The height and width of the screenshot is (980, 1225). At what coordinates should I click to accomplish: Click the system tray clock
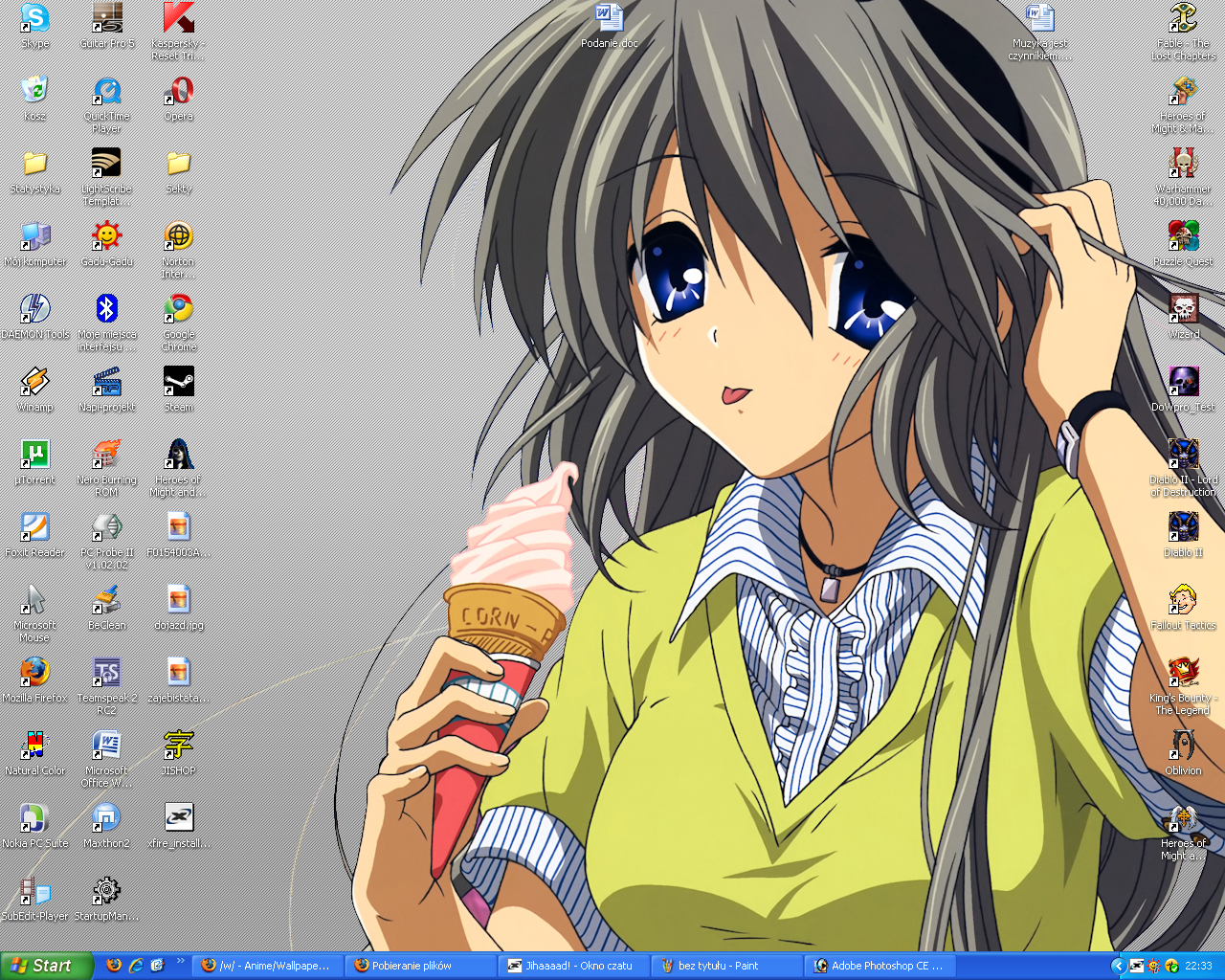click(1198, 966)
